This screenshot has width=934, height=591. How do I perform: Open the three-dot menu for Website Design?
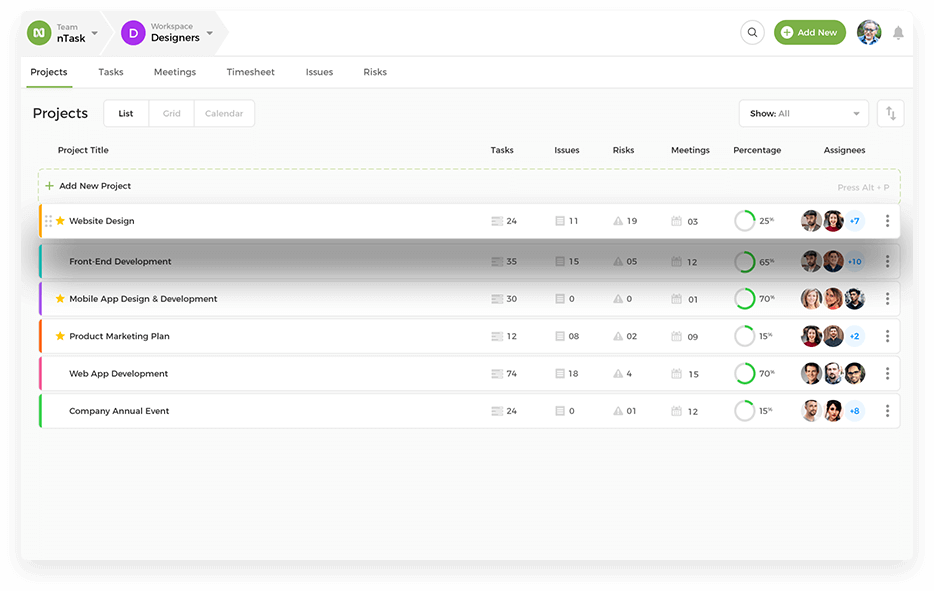(887, 221)
